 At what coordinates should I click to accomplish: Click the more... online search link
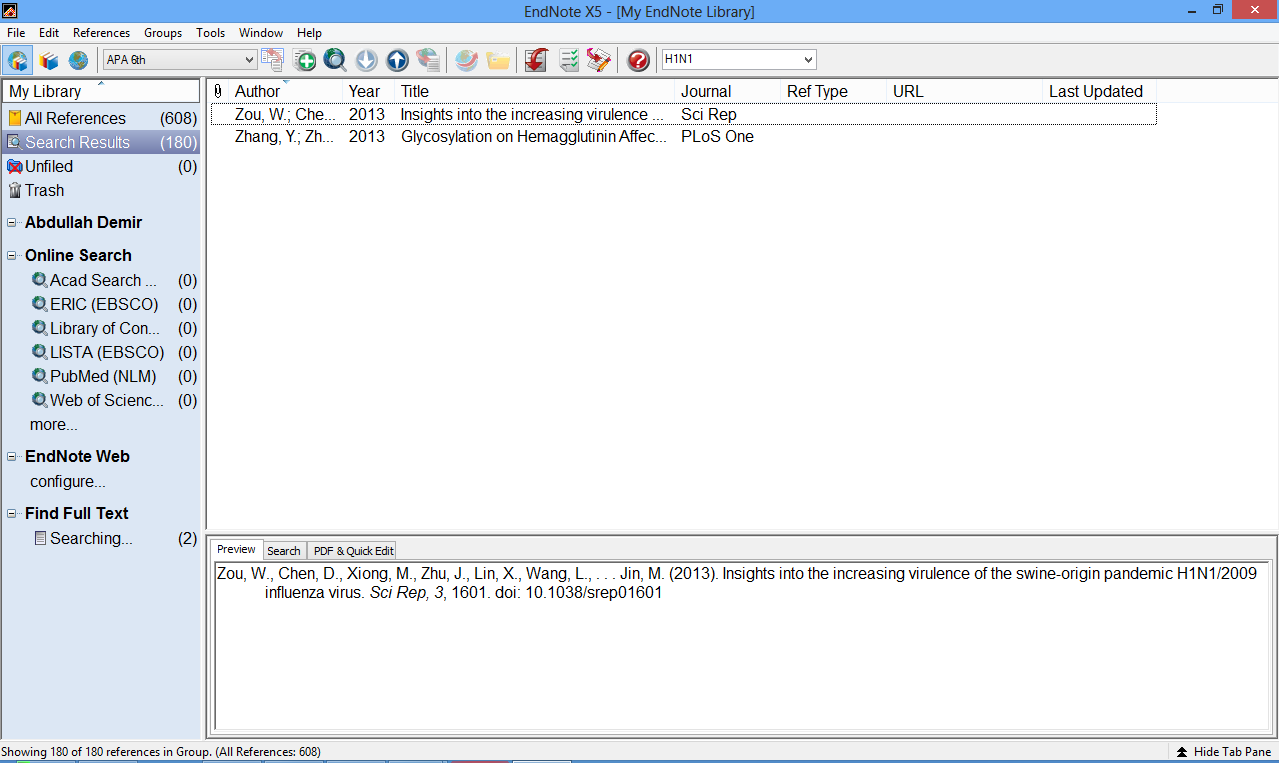[x=54, y=425]
